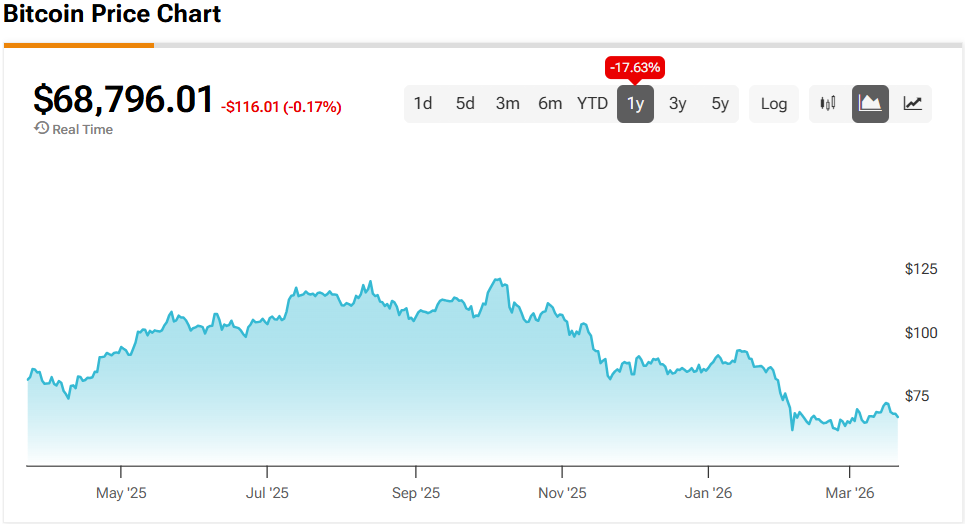This screenshot has height=524, width=965.
Task: Switch to line chart view
Action: [912, 104]
